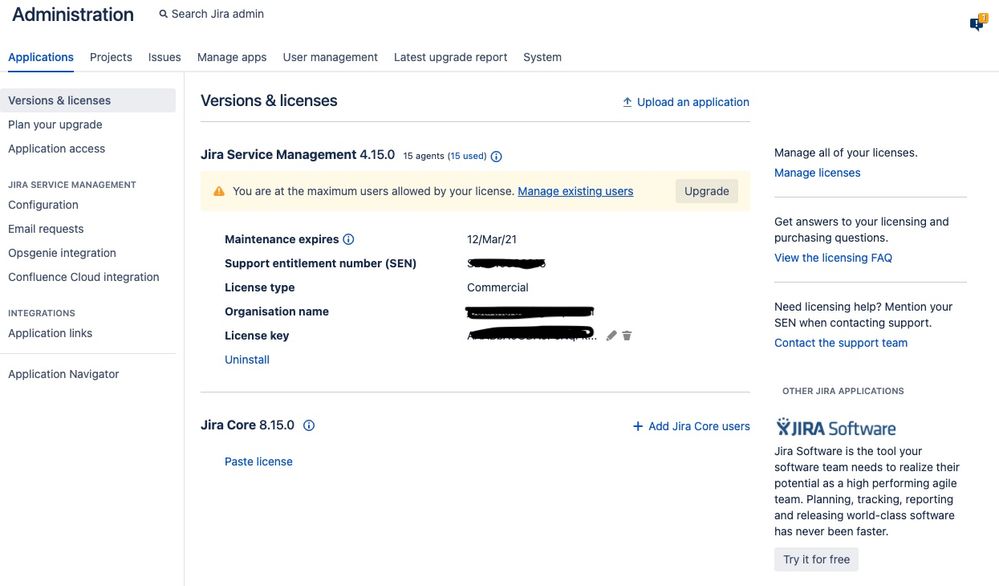The image size is (999, 586).
Task: Edit the license key using the pencil icon
Action: (611, 335)
